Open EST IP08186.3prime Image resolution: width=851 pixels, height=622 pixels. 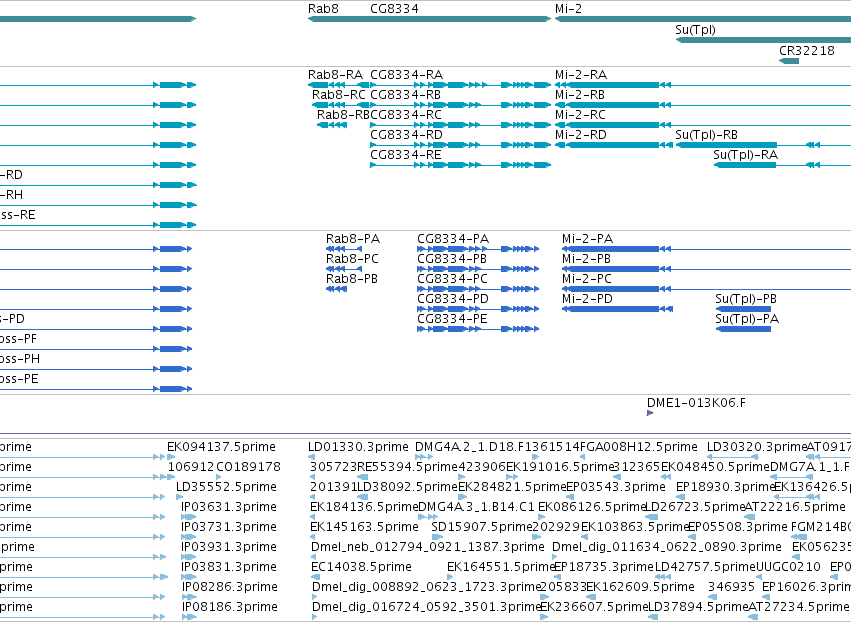[x=230, y=607]
